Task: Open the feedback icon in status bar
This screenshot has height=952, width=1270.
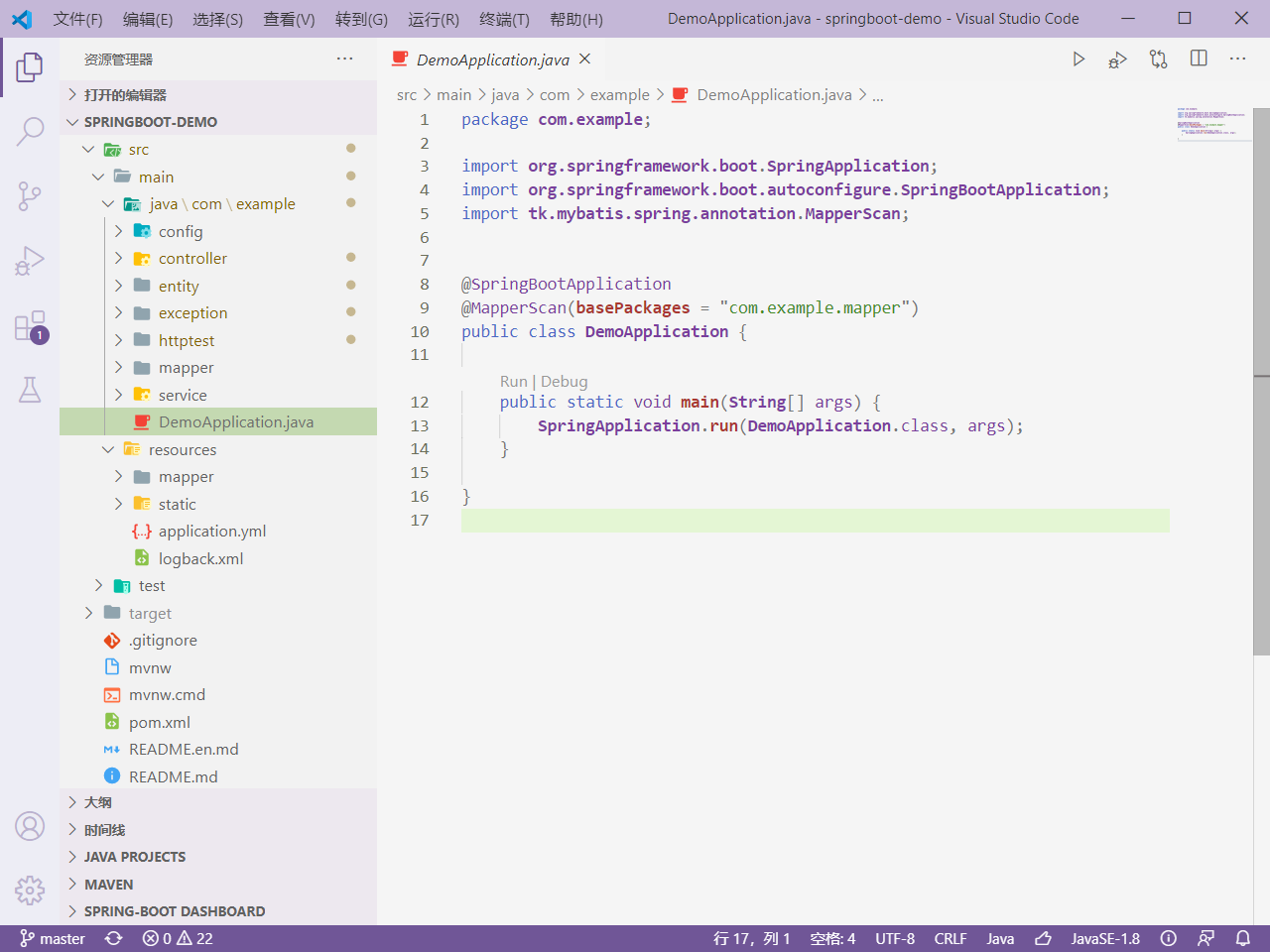Action: [1206, 938]
